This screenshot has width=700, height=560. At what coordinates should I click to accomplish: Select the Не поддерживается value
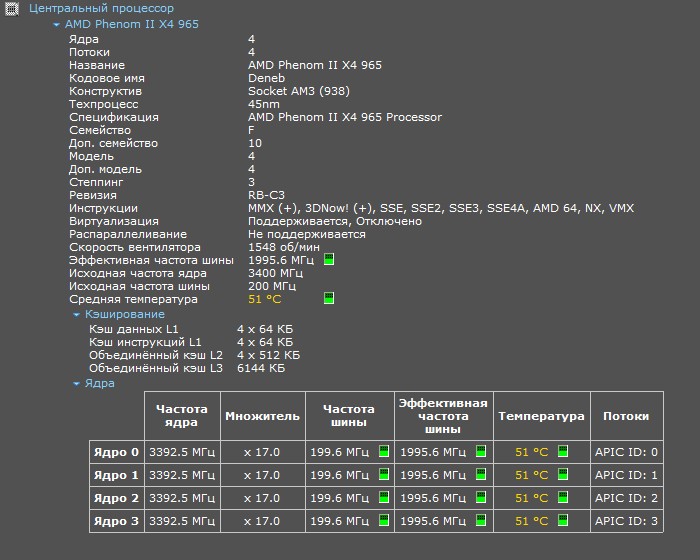tap(307, 234)
